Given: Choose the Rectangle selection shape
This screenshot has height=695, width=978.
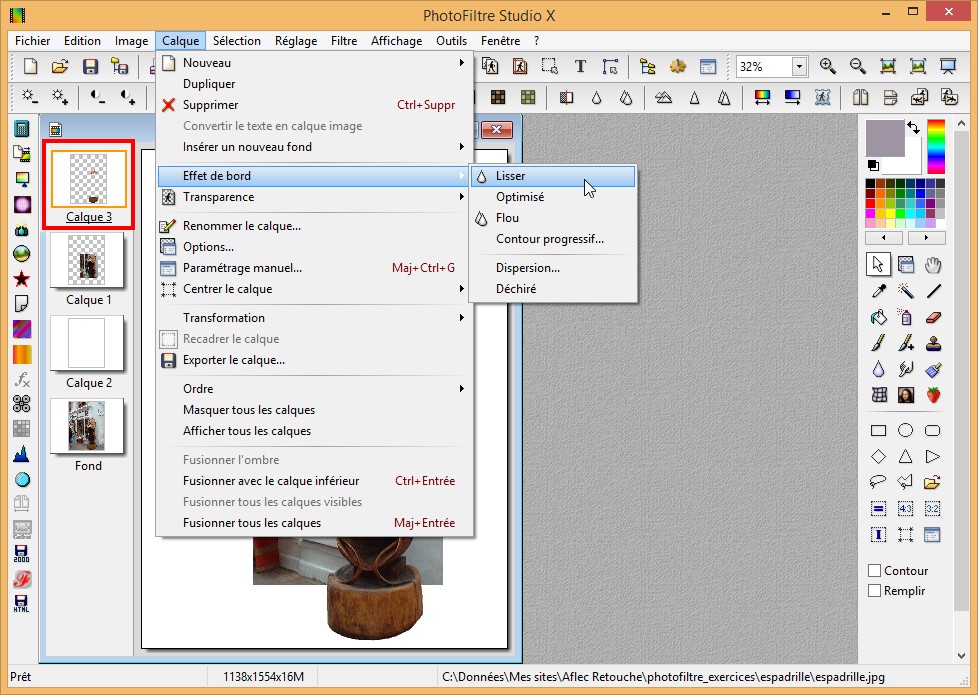Looking at the screenshot, I should (x=878, y=430).
